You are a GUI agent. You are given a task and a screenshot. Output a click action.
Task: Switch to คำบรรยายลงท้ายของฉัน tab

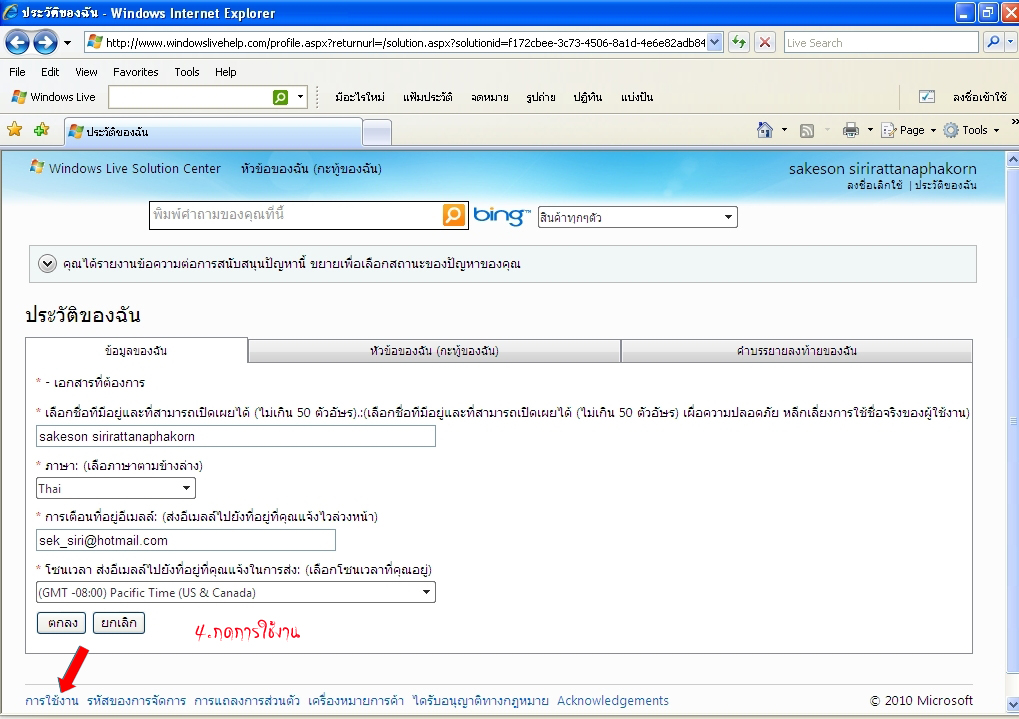coord(797,351)
